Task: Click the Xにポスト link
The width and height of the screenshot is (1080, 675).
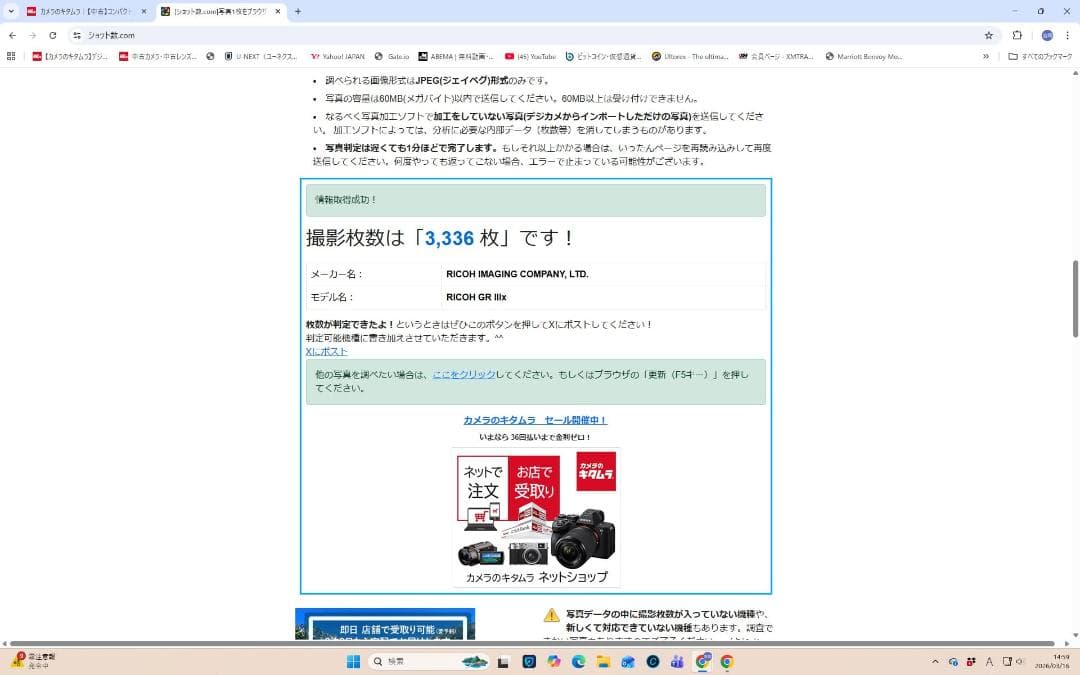Action: 326,351
